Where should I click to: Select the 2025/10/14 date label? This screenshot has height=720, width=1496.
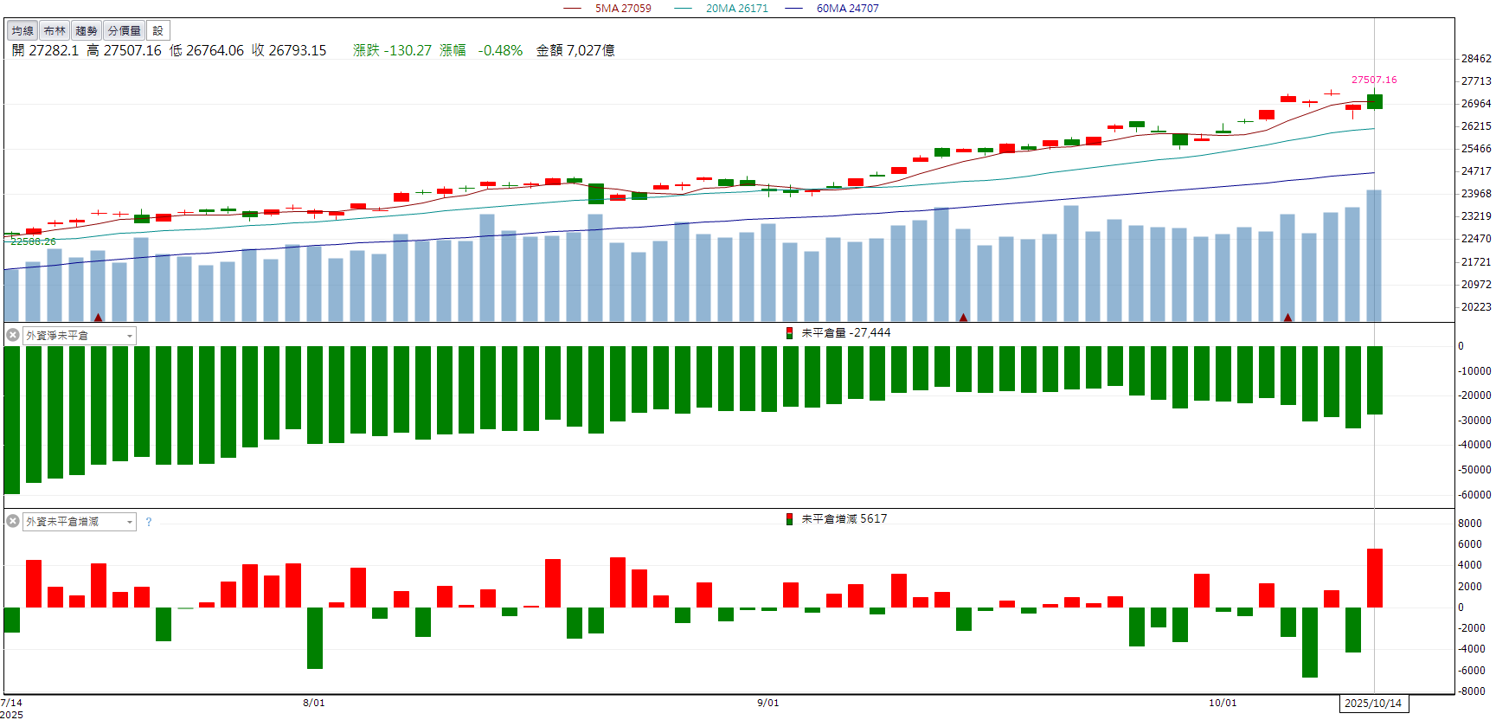tap(1375, 703)
